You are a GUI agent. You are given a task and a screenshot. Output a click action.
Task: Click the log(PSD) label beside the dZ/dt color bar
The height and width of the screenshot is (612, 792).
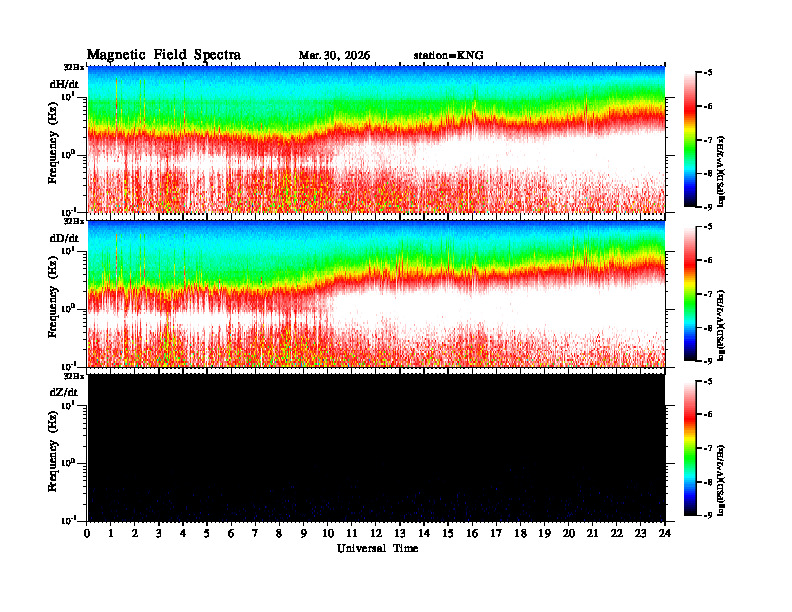(x=721, y=480)
